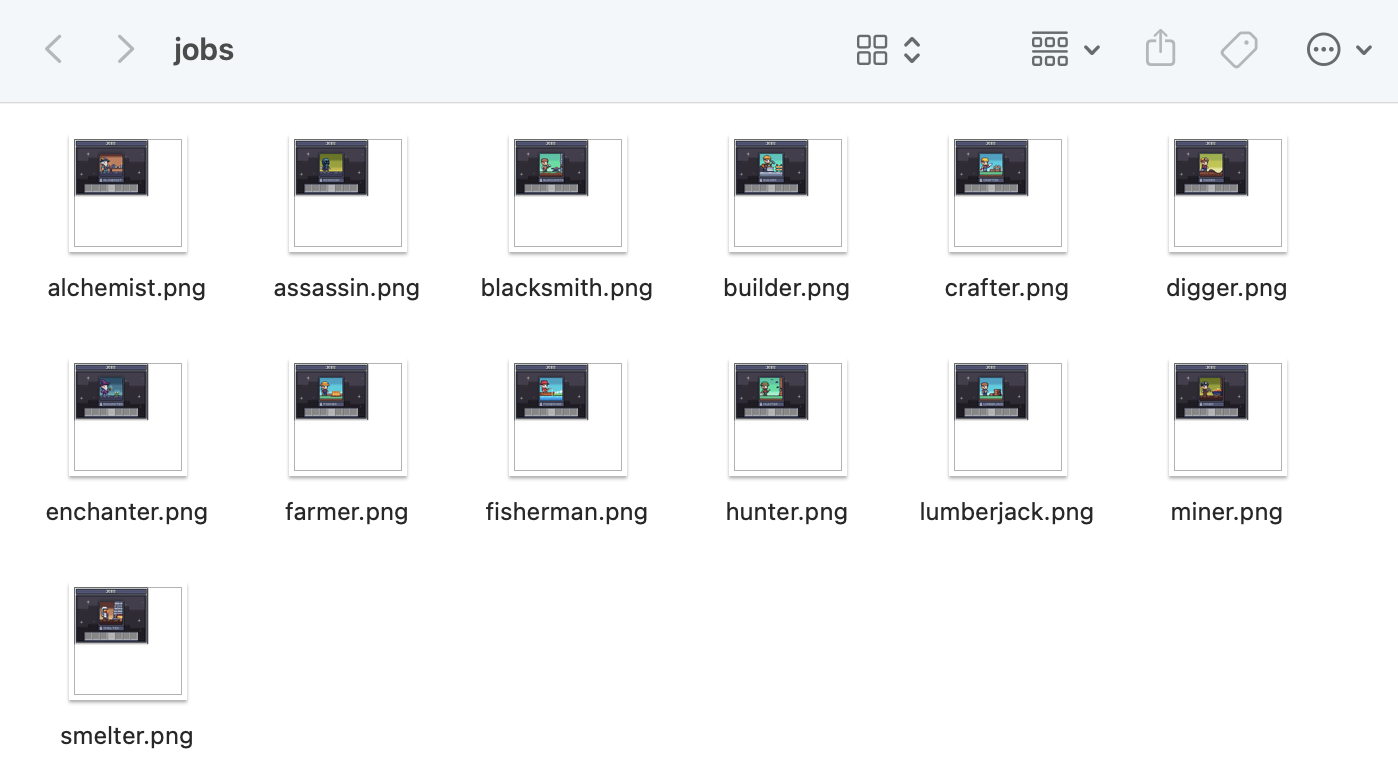Click the Forward navigation arrow
The image size is (1398, 768).
pyautogui.click(x=125, y=49)
